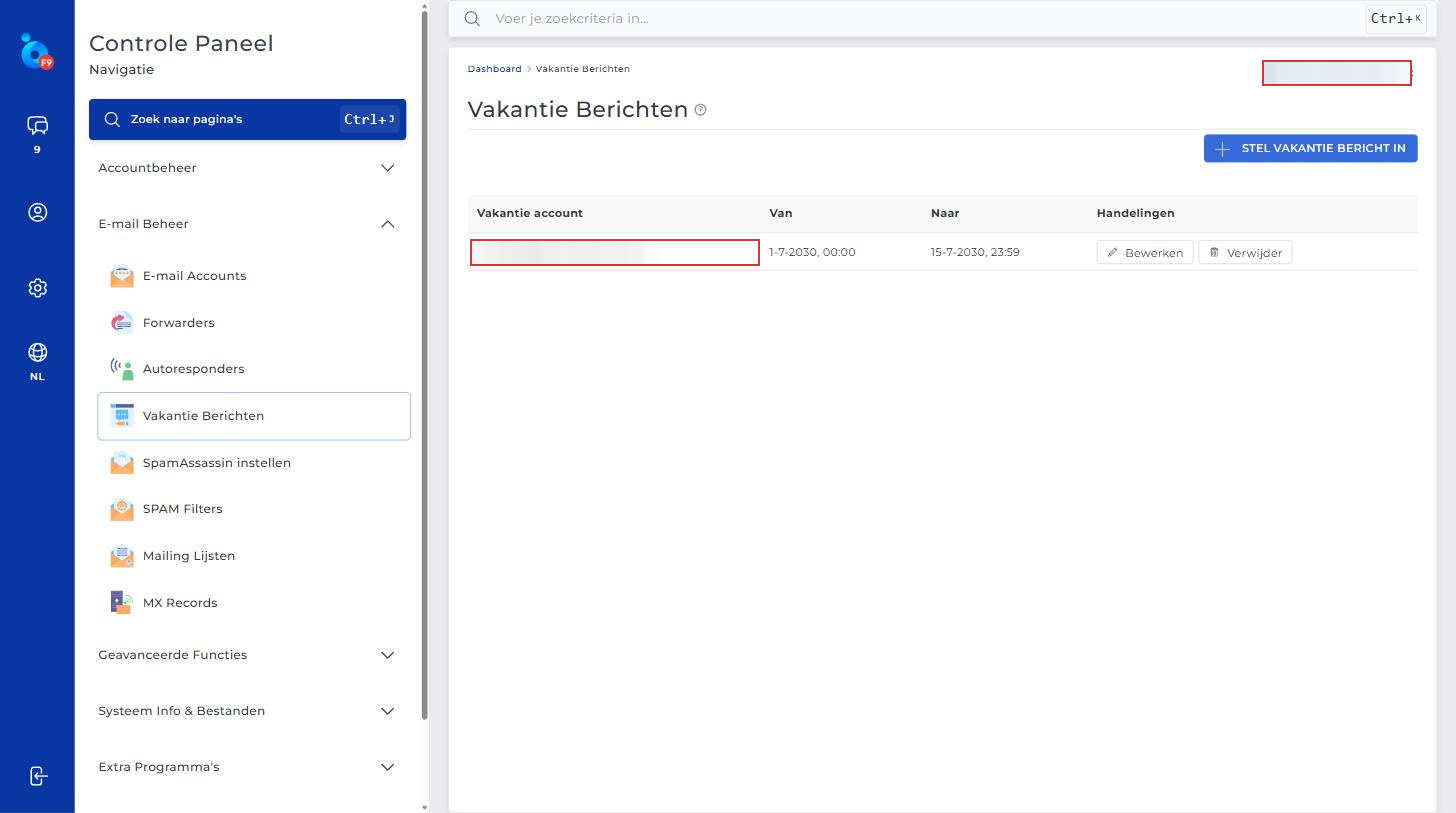The width and height of the screenshot is (1456, 813).
Task: Collapse the E-mail Beheer section
Action: [x=247, y=224]
